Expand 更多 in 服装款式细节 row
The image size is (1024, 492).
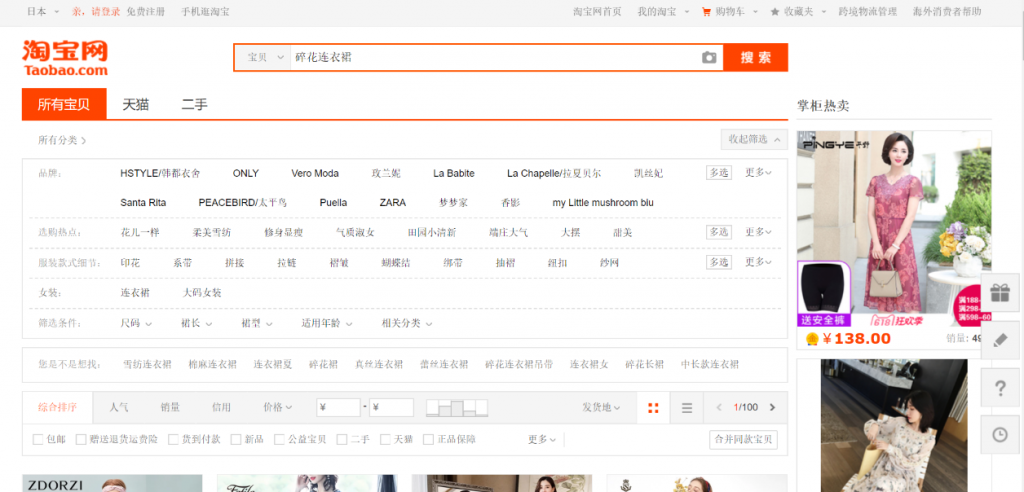tap(758, 262)
